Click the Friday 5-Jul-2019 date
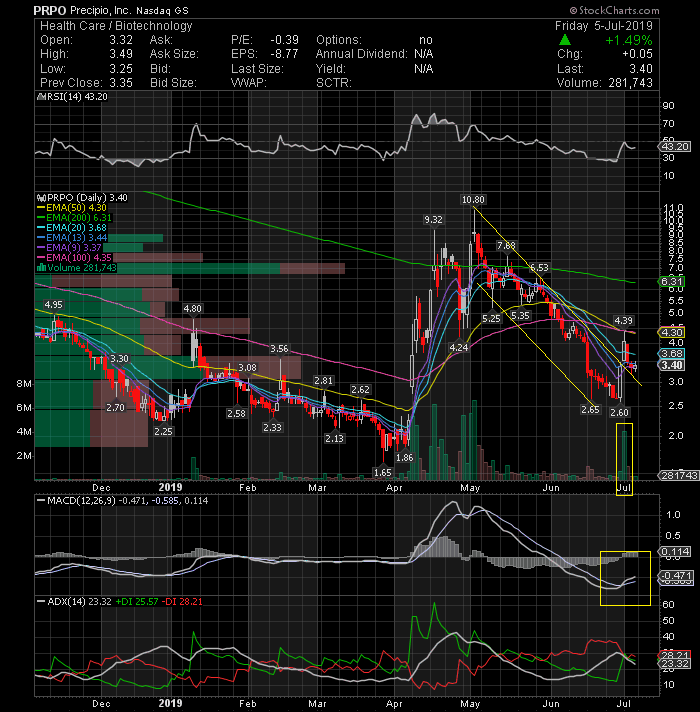 point(604,26)
